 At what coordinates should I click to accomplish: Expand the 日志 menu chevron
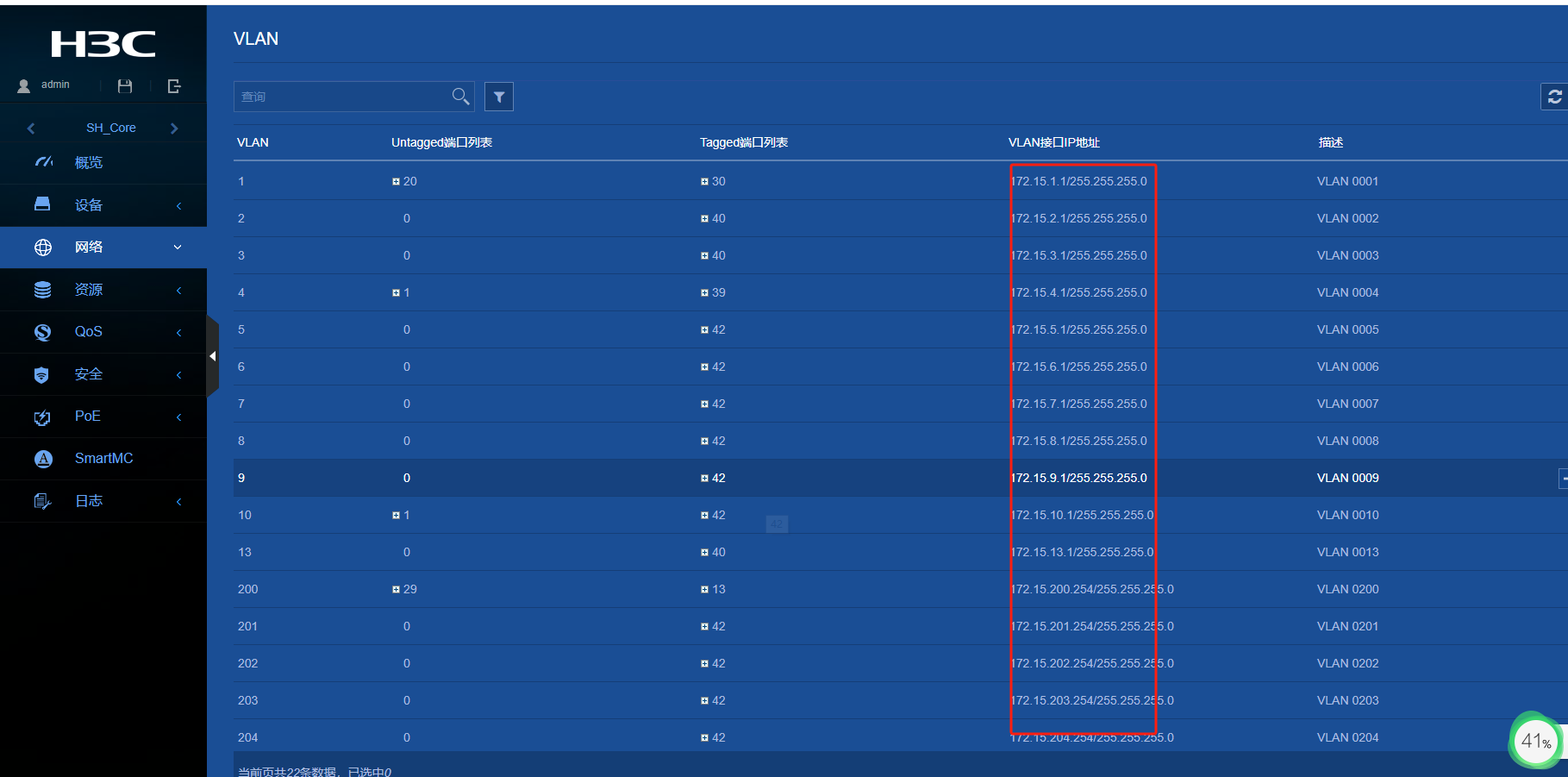point(178,501)
